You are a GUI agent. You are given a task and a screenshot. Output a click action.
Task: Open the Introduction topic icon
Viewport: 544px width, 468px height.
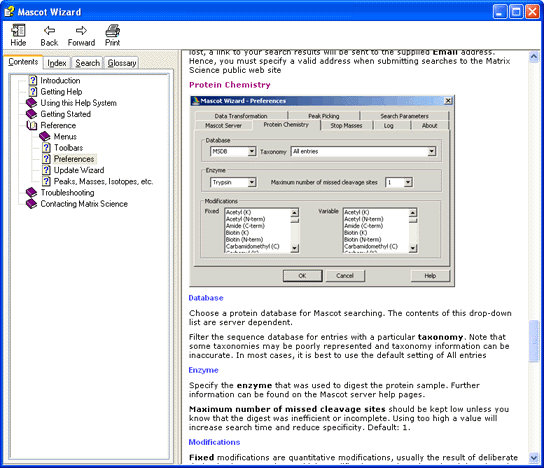coord(33,80)
